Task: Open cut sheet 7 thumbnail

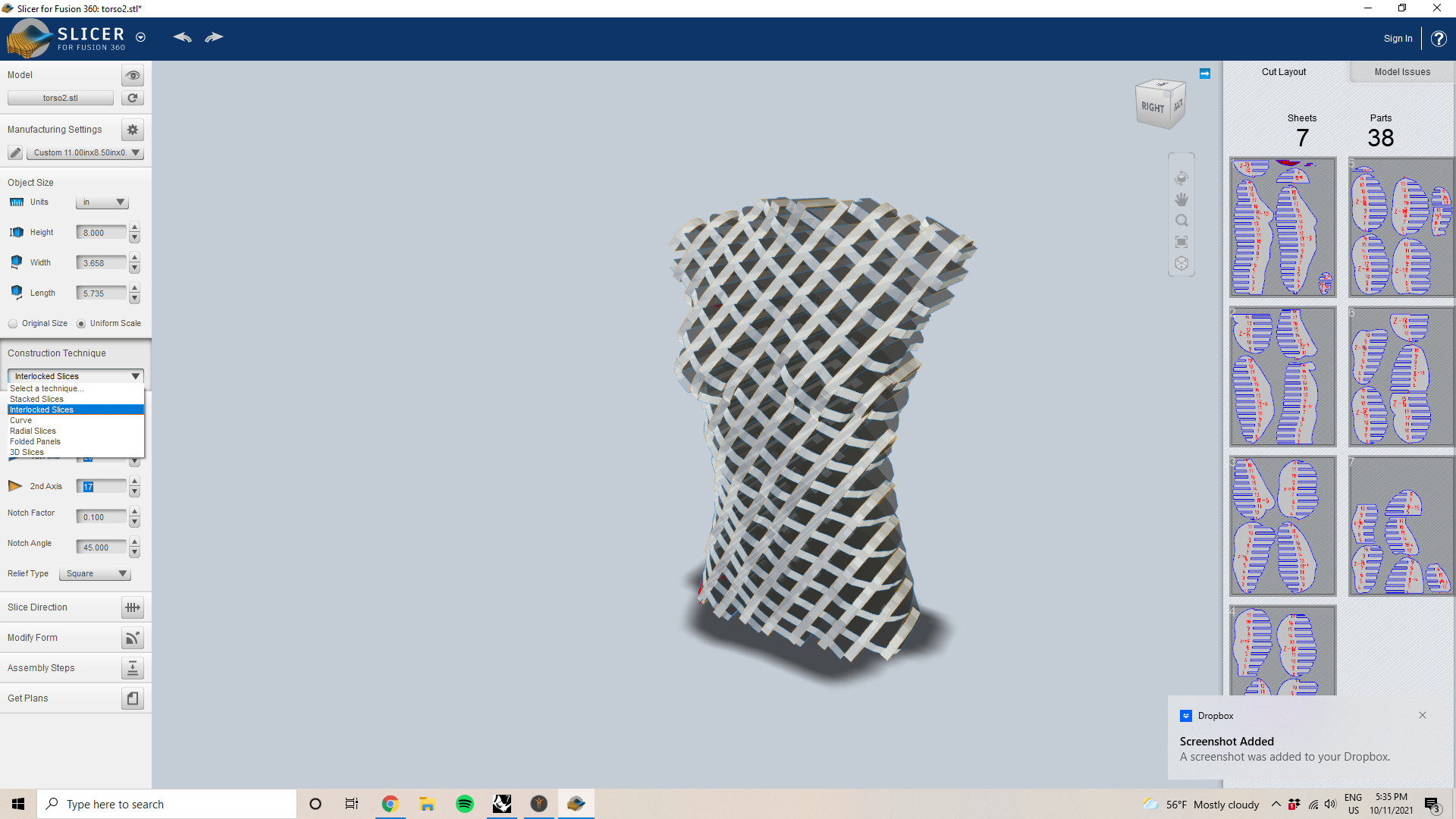Action: (x=1401, y=526)
